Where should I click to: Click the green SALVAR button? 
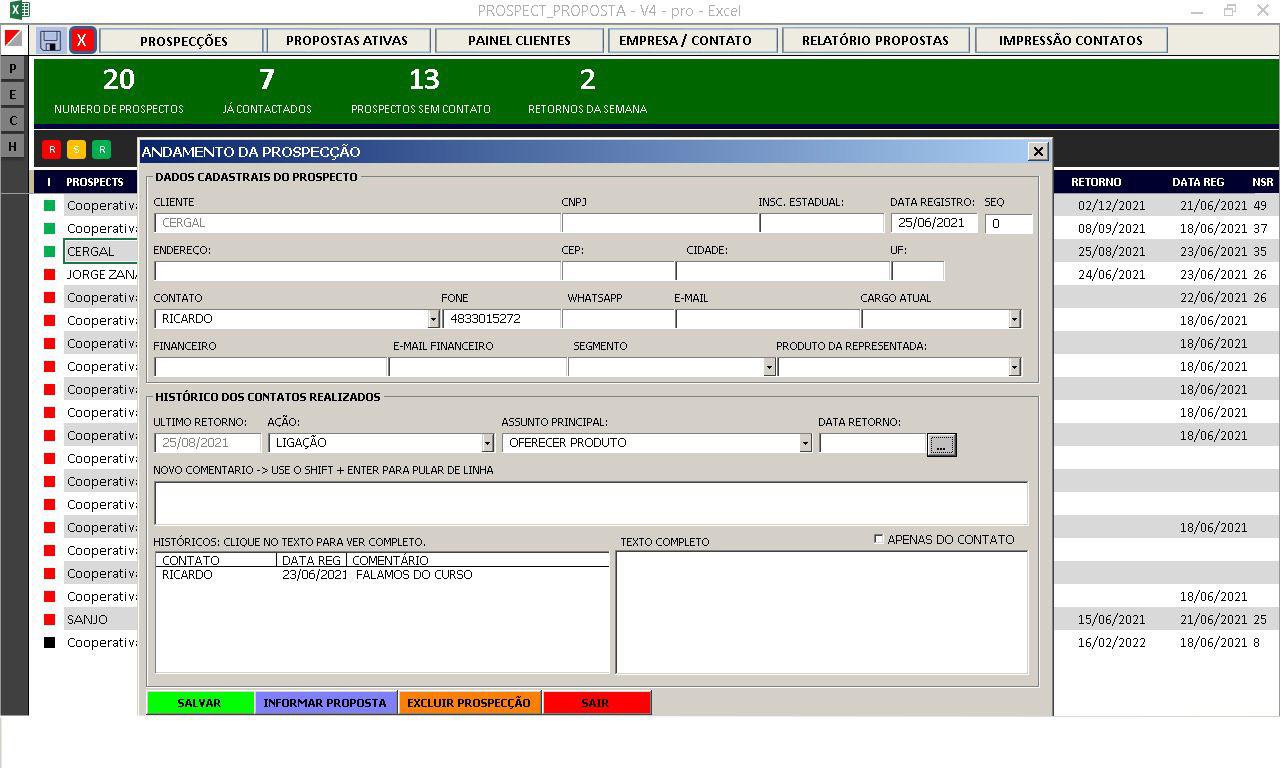click(x=199, y=703)
